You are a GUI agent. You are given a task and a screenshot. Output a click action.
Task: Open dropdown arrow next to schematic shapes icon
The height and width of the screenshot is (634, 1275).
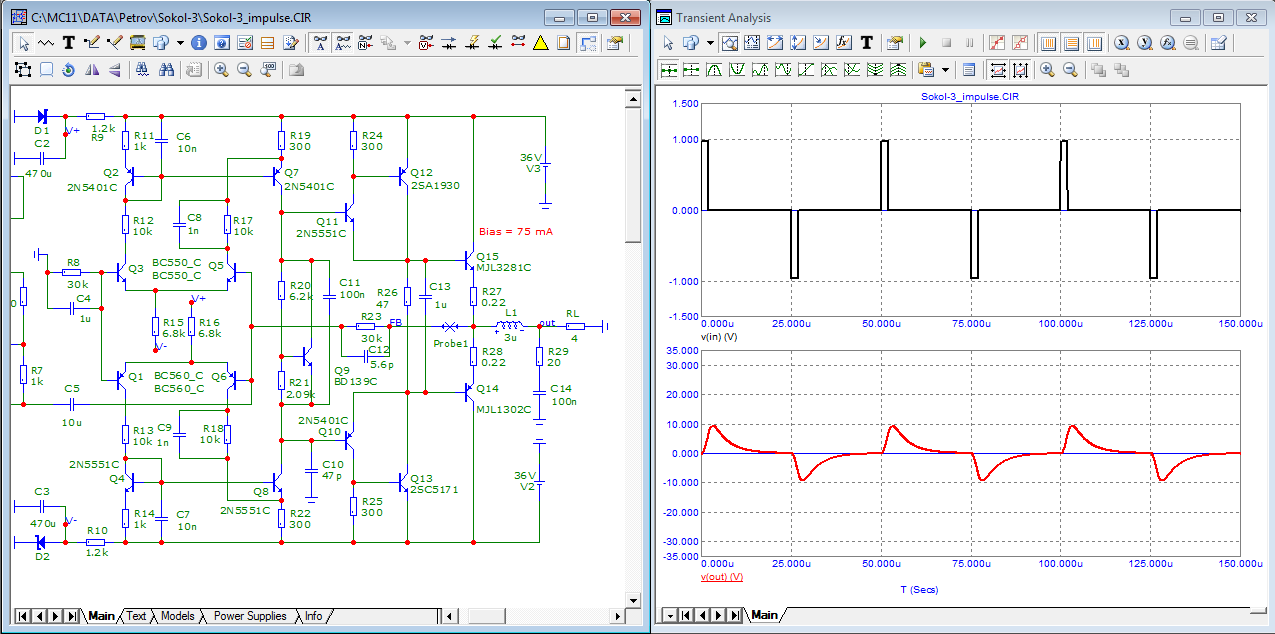(x=180, y=43)
